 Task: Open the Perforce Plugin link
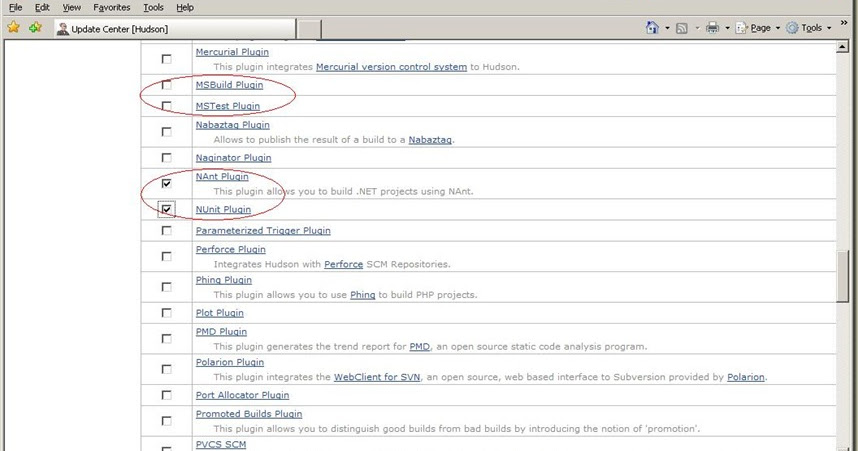(231, 249)
